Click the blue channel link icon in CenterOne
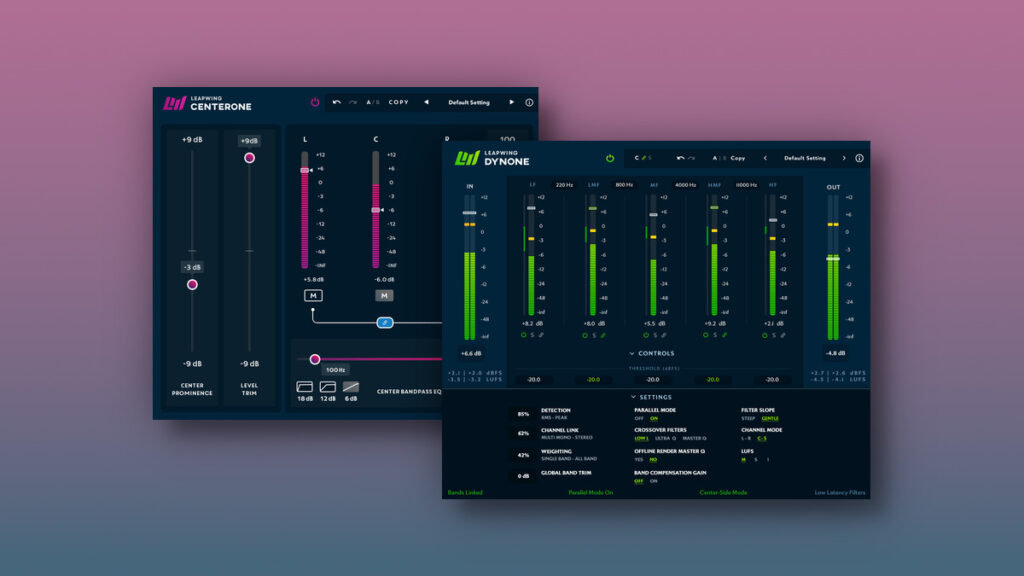 [x=385, y=322]
